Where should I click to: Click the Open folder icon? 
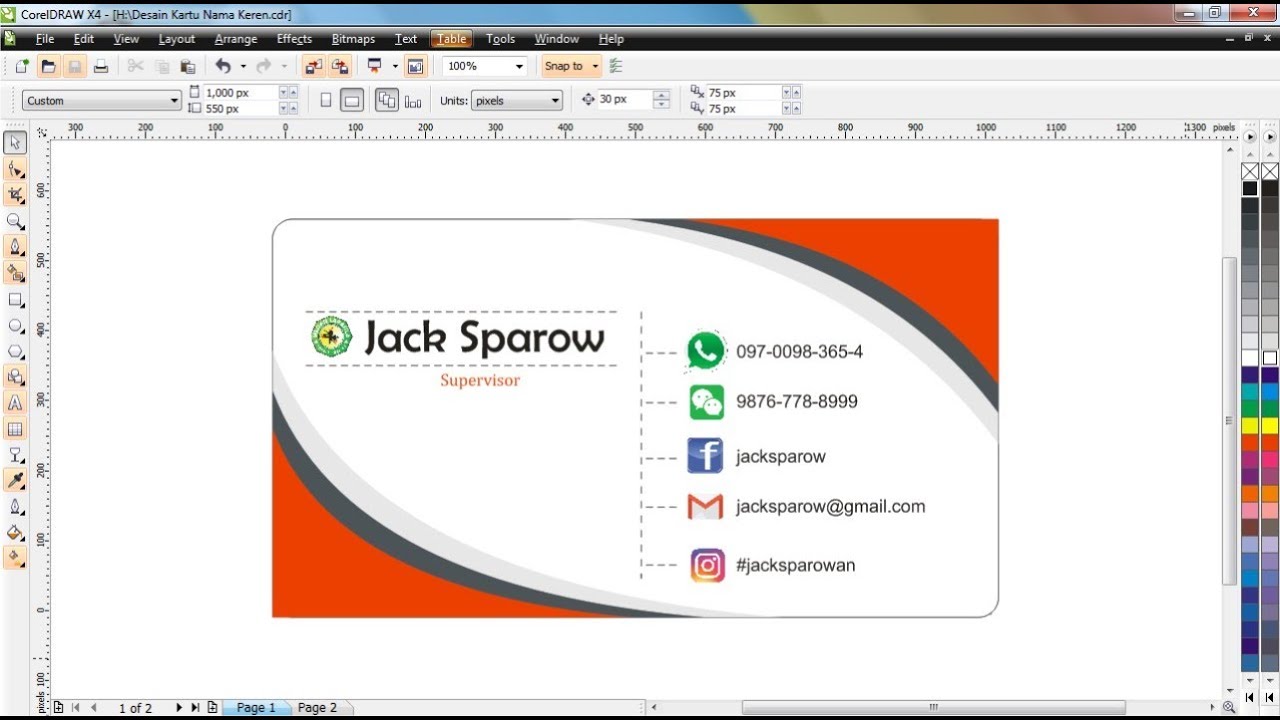click(x=48, y=66)
